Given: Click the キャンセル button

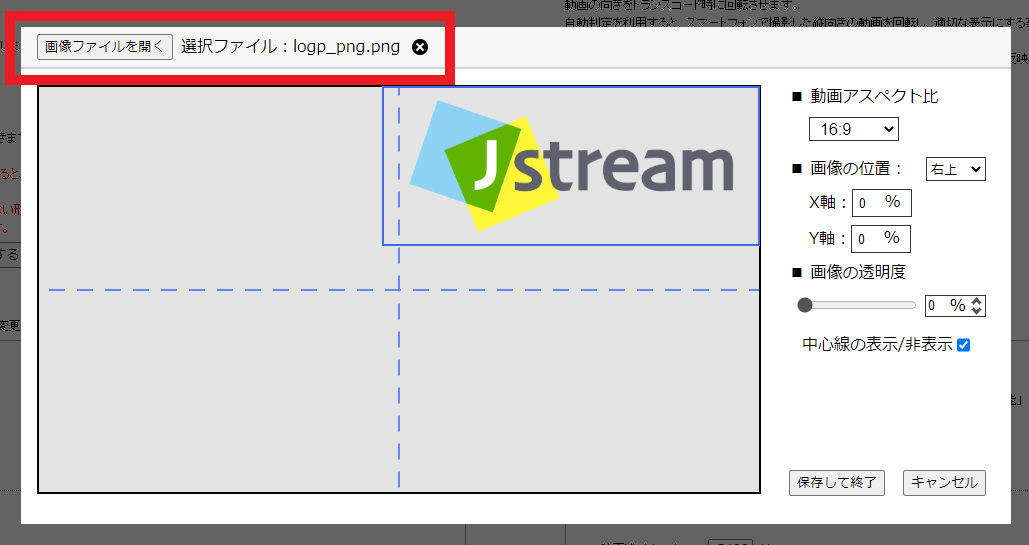Looking at the screenshot, I should (944, 483).
